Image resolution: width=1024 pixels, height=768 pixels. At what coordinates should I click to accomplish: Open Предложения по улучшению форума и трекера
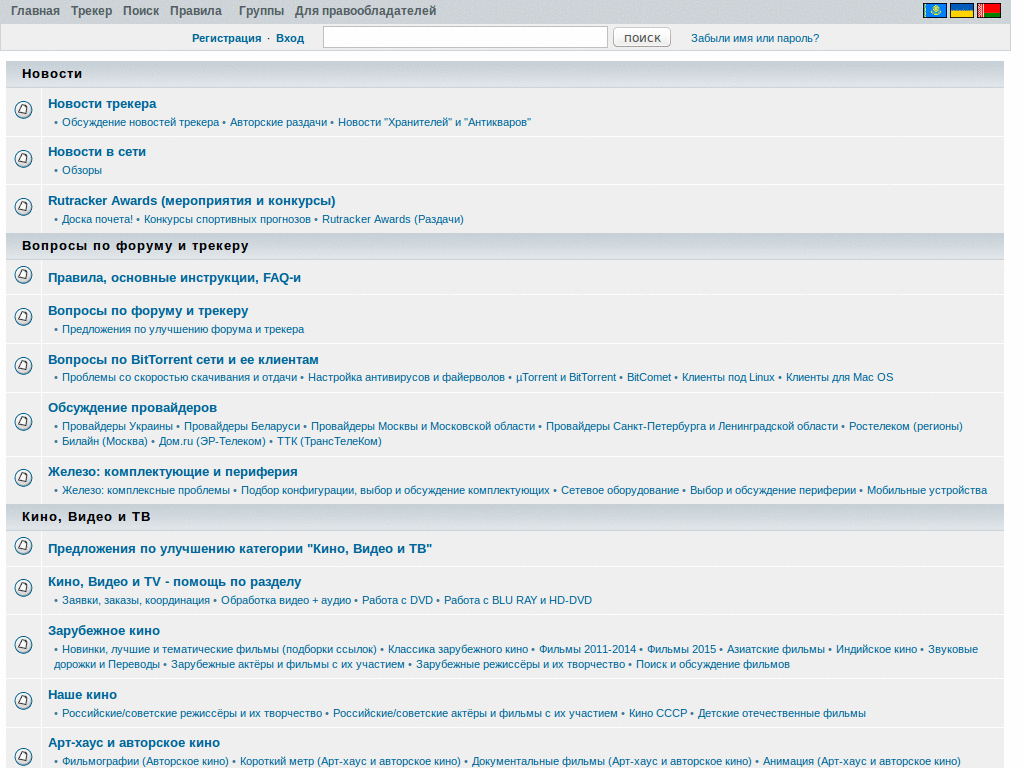(x=183, y=329)
